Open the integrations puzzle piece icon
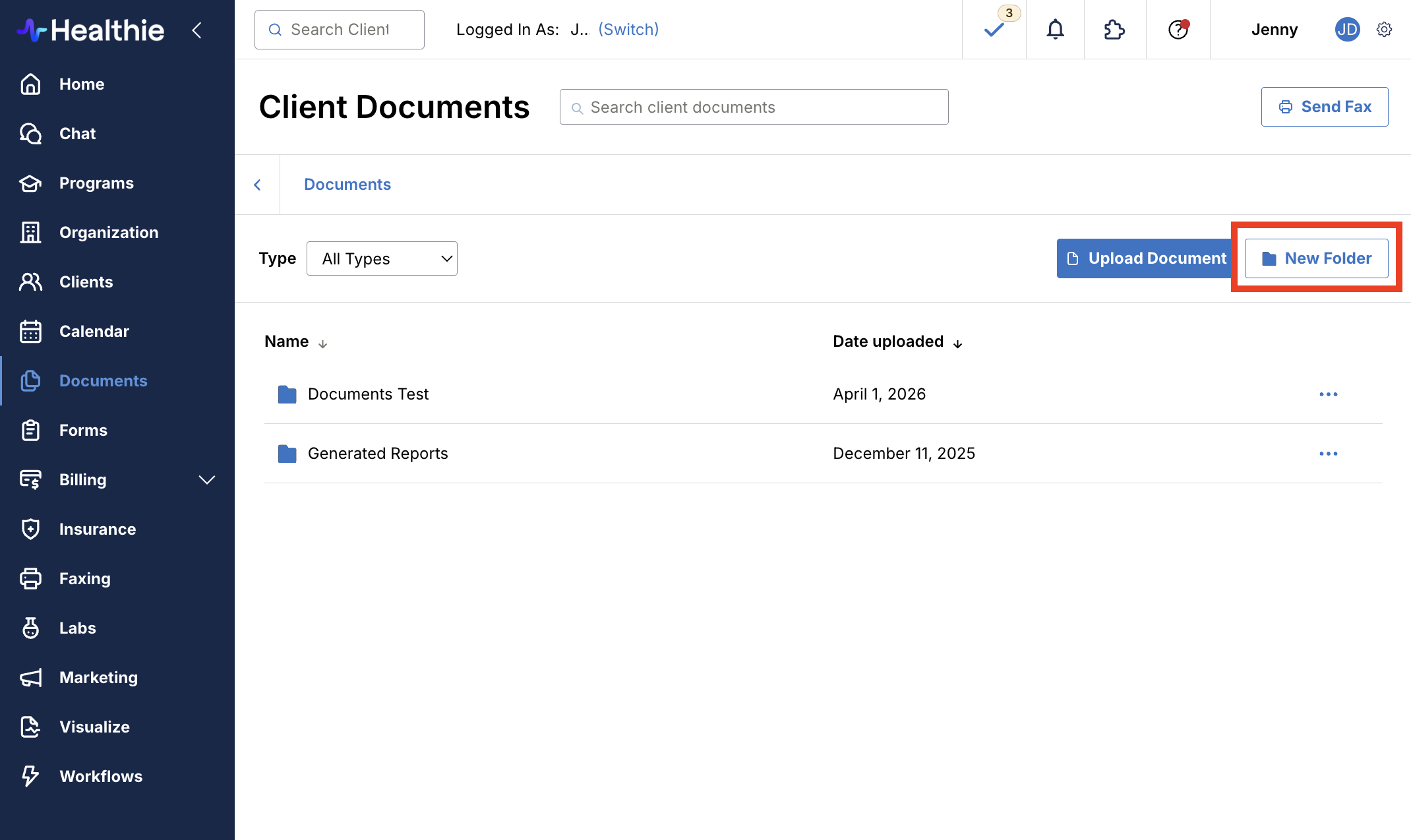 tap(1114, 30)
